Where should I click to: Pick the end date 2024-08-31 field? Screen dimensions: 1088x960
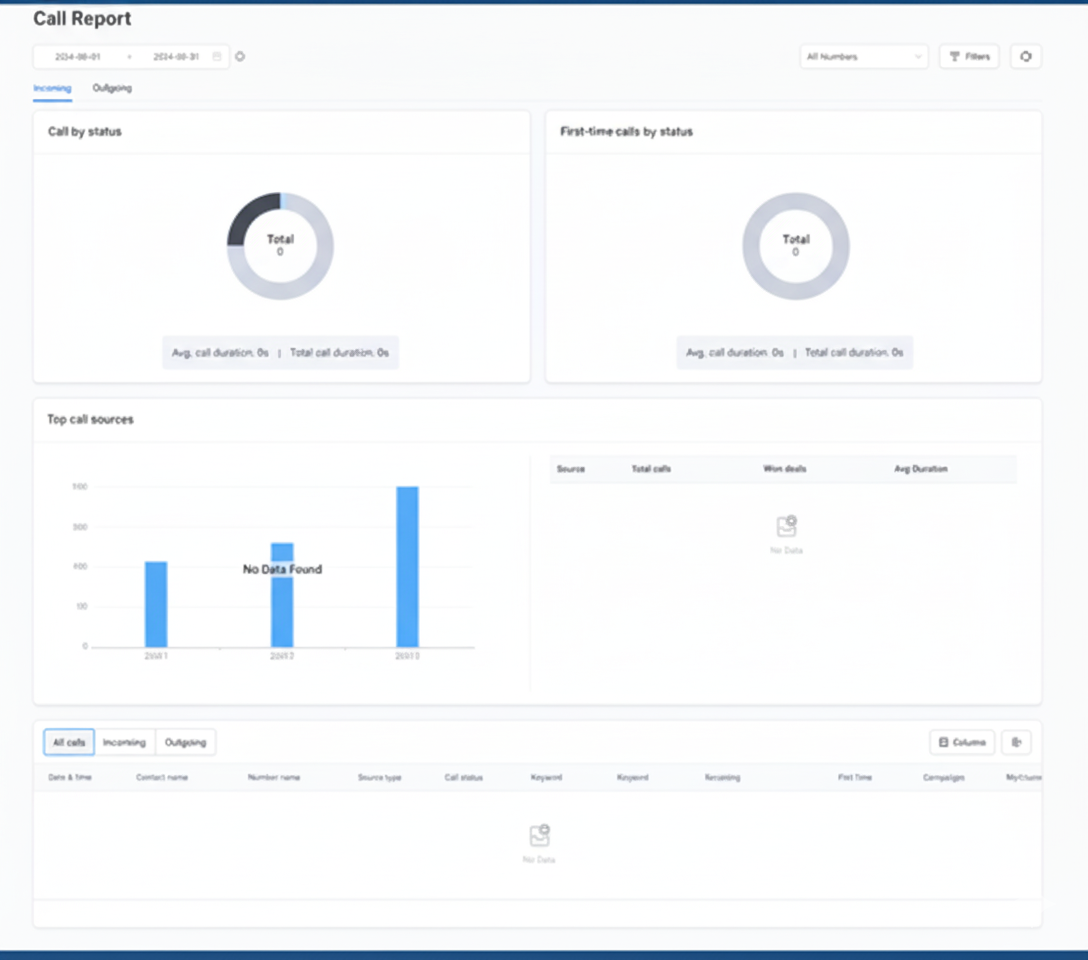pyautogui.click(x=175, y=57)
